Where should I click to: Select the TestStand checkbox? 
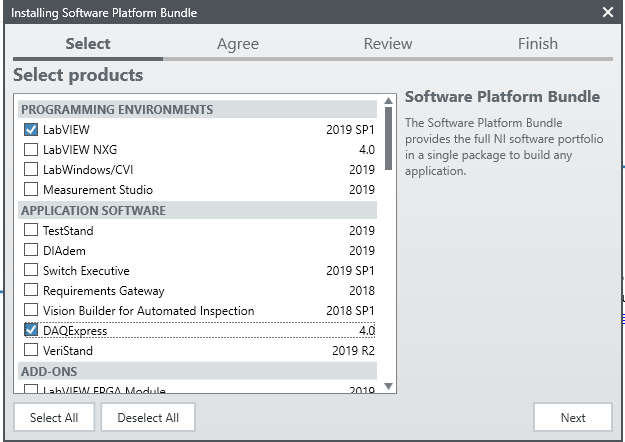[x=31, y=230]
